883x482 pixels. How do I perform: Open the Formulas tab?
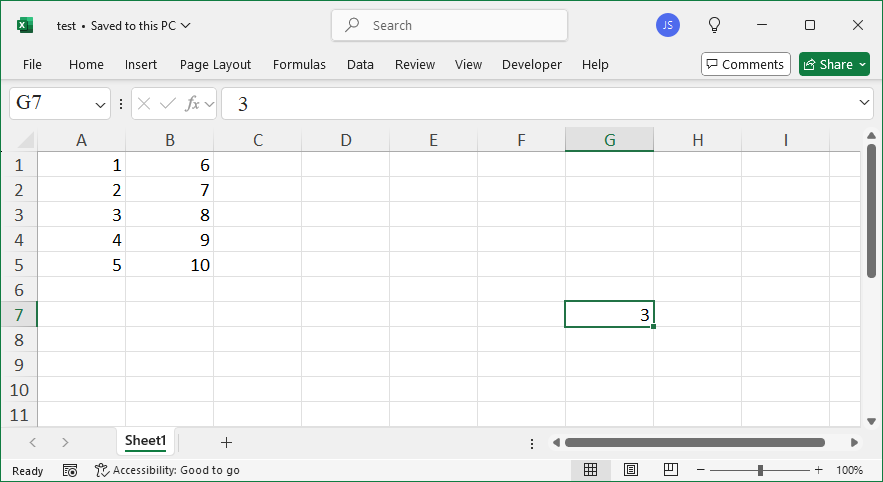click(x=299, y=64)
